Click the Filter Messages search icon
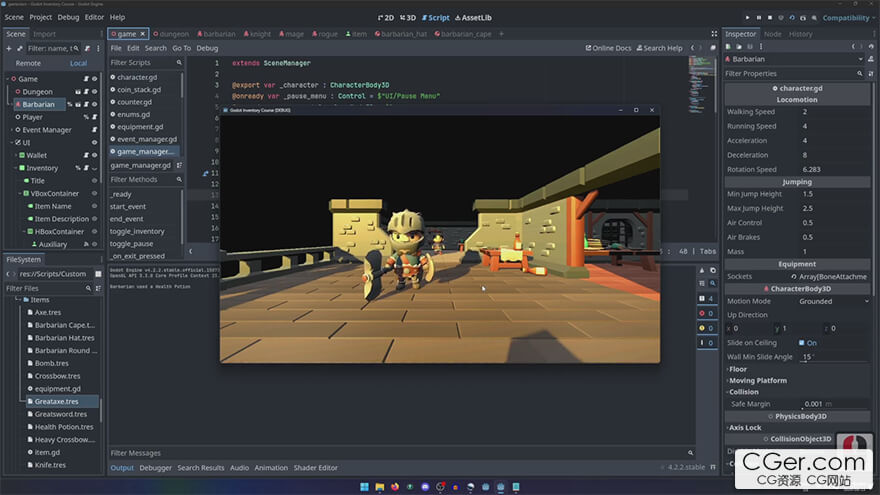The height and width of the screenshot is (495, 880). (x=690, y=453)
